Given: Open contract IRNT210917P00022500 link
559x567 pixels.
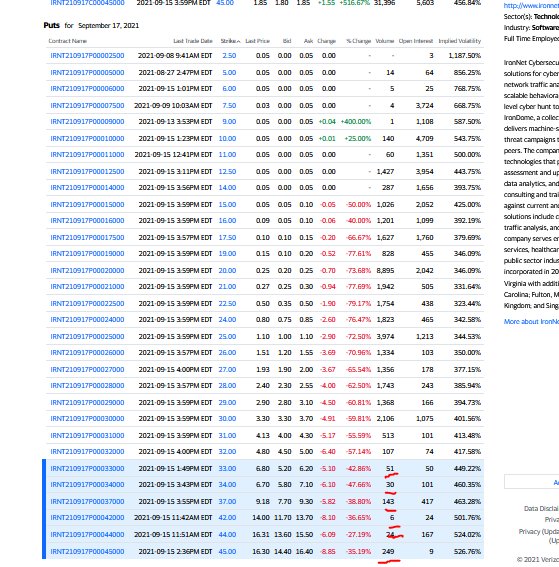Looking at the screenshot, I should [x=87, y=303].
